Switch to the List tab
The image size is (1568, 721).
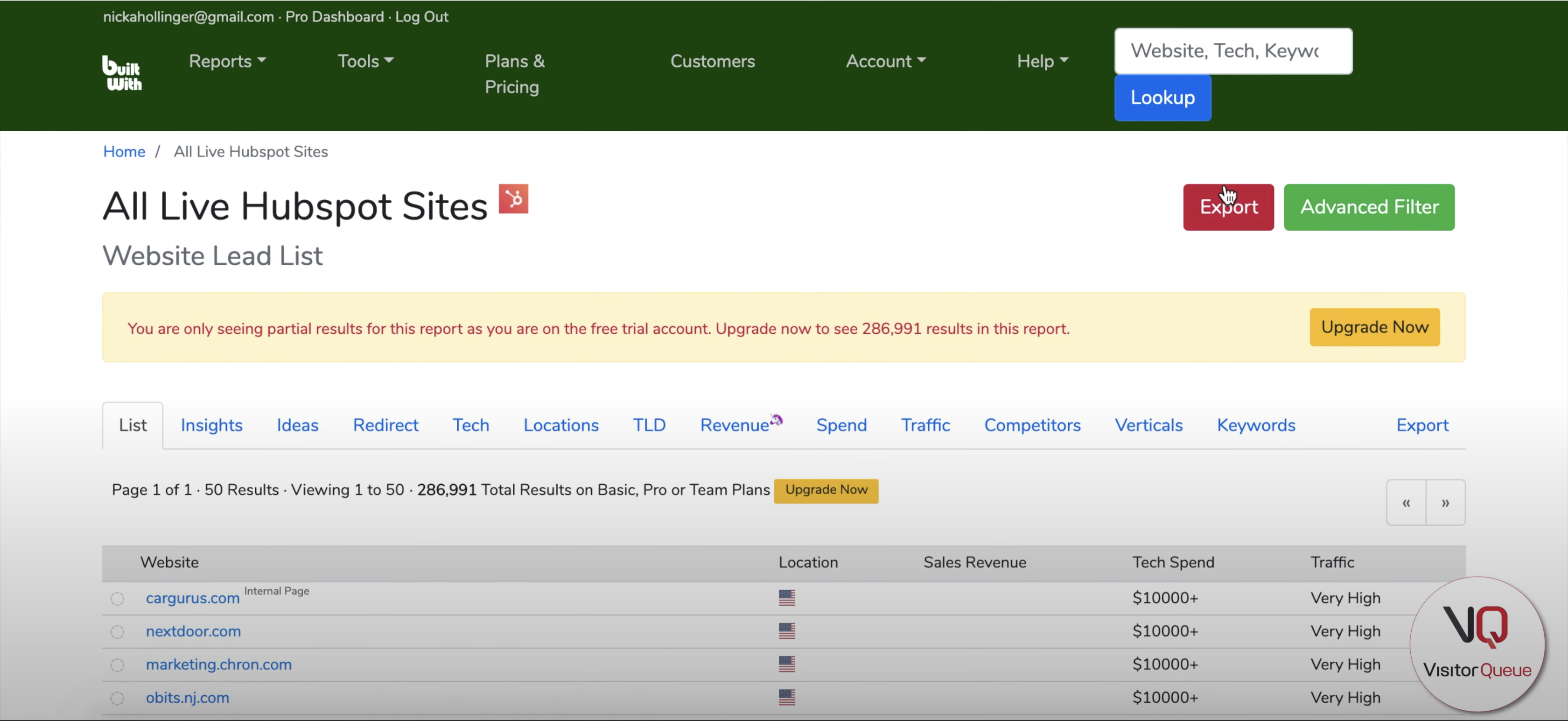pyautogui.click(x=133, y=425)
